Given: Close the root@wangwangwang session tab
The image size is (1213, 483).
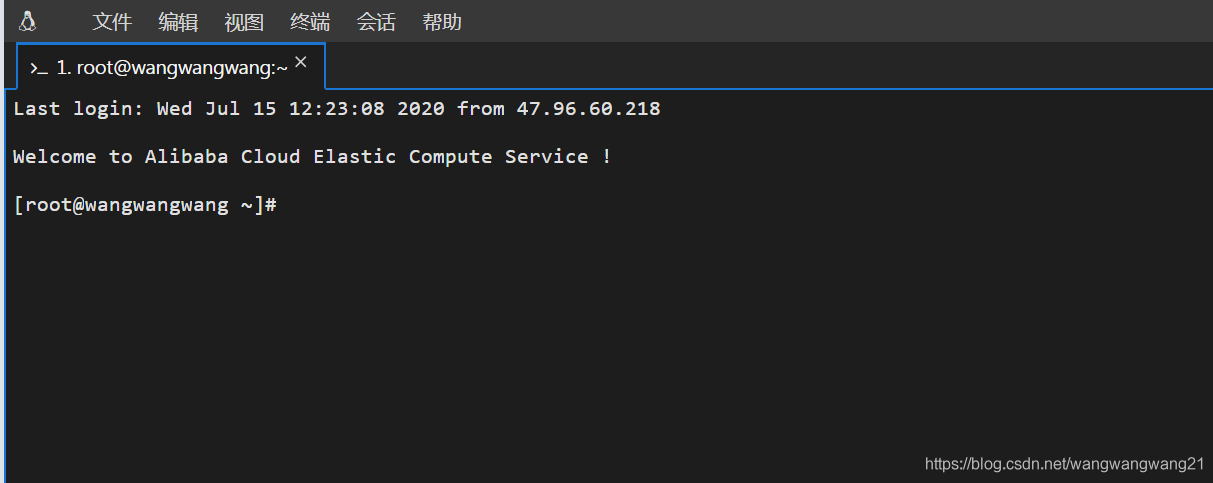Looking at the screenshot, I should pos(300,62).
